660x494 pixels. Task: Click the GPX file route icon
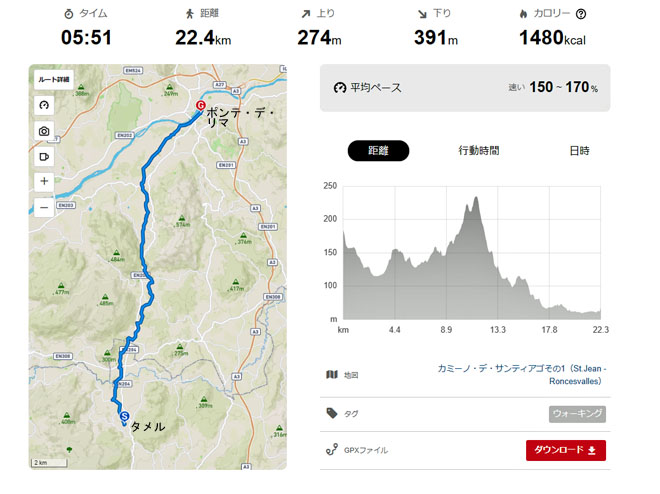coord(332,450)
